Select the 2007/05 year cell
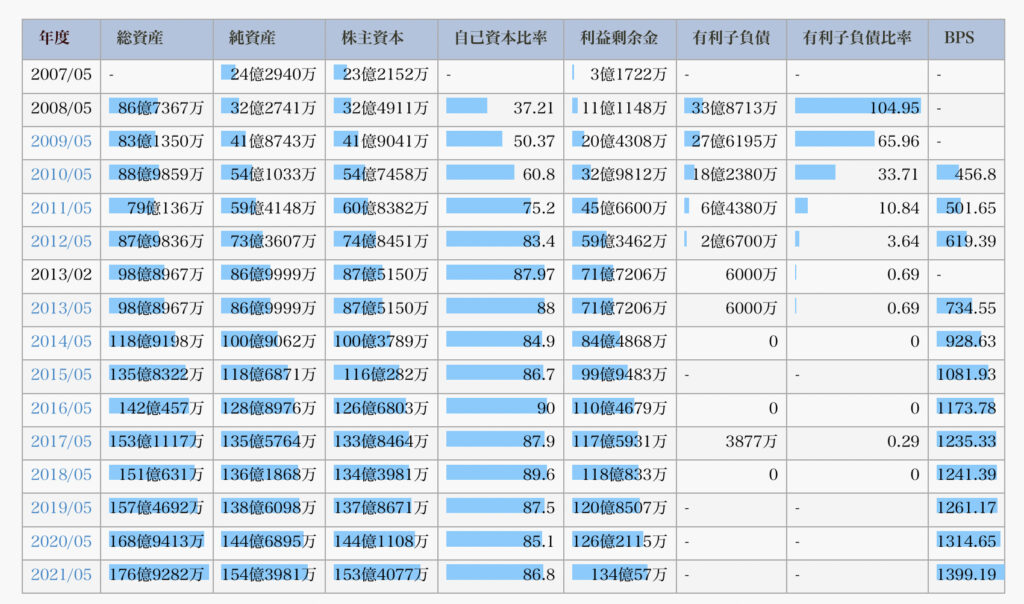Viewport: 1024px width, 604px height. (x=61, y=74)
